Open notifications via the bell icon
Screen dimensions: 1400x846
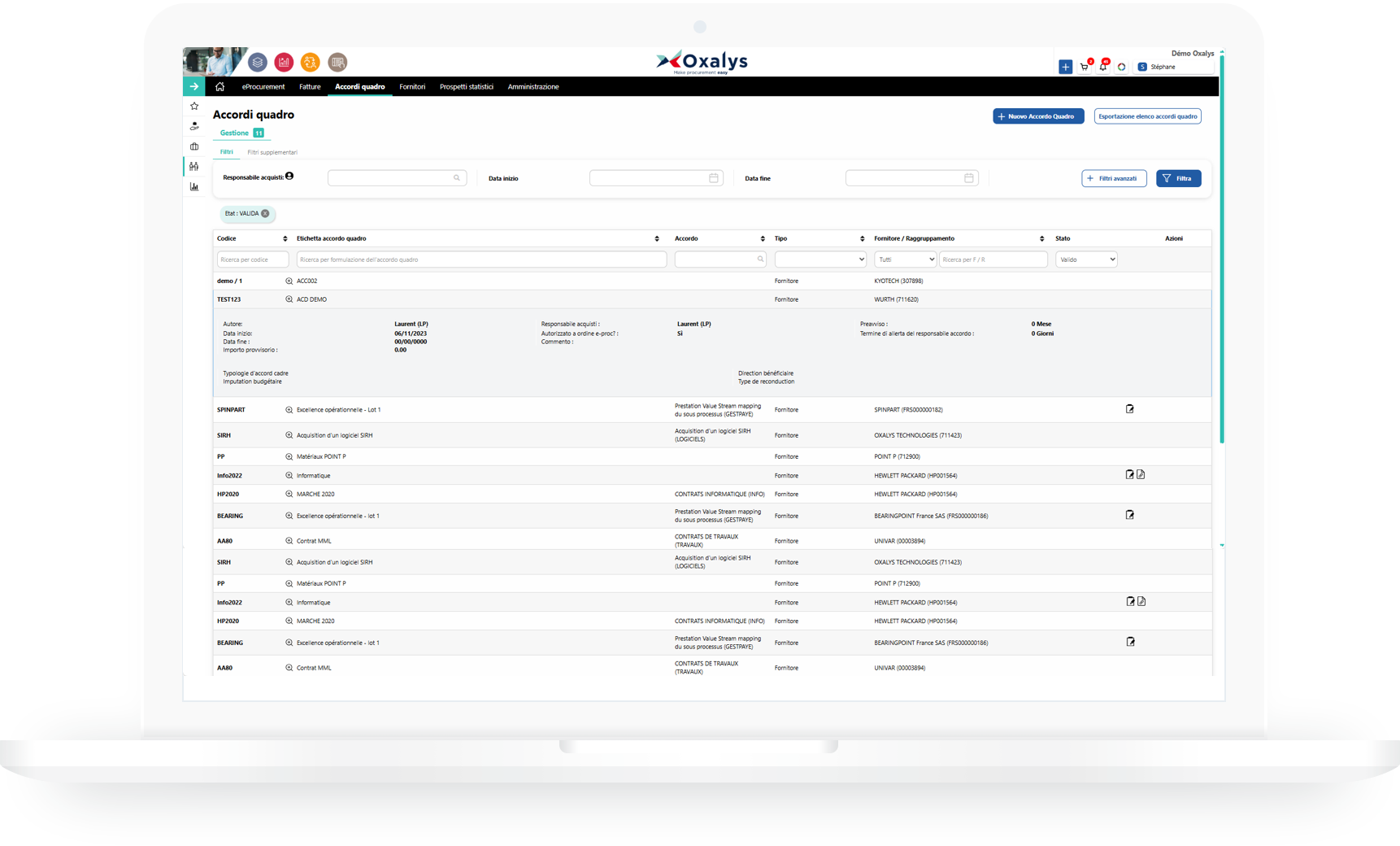coord(1103,67)
